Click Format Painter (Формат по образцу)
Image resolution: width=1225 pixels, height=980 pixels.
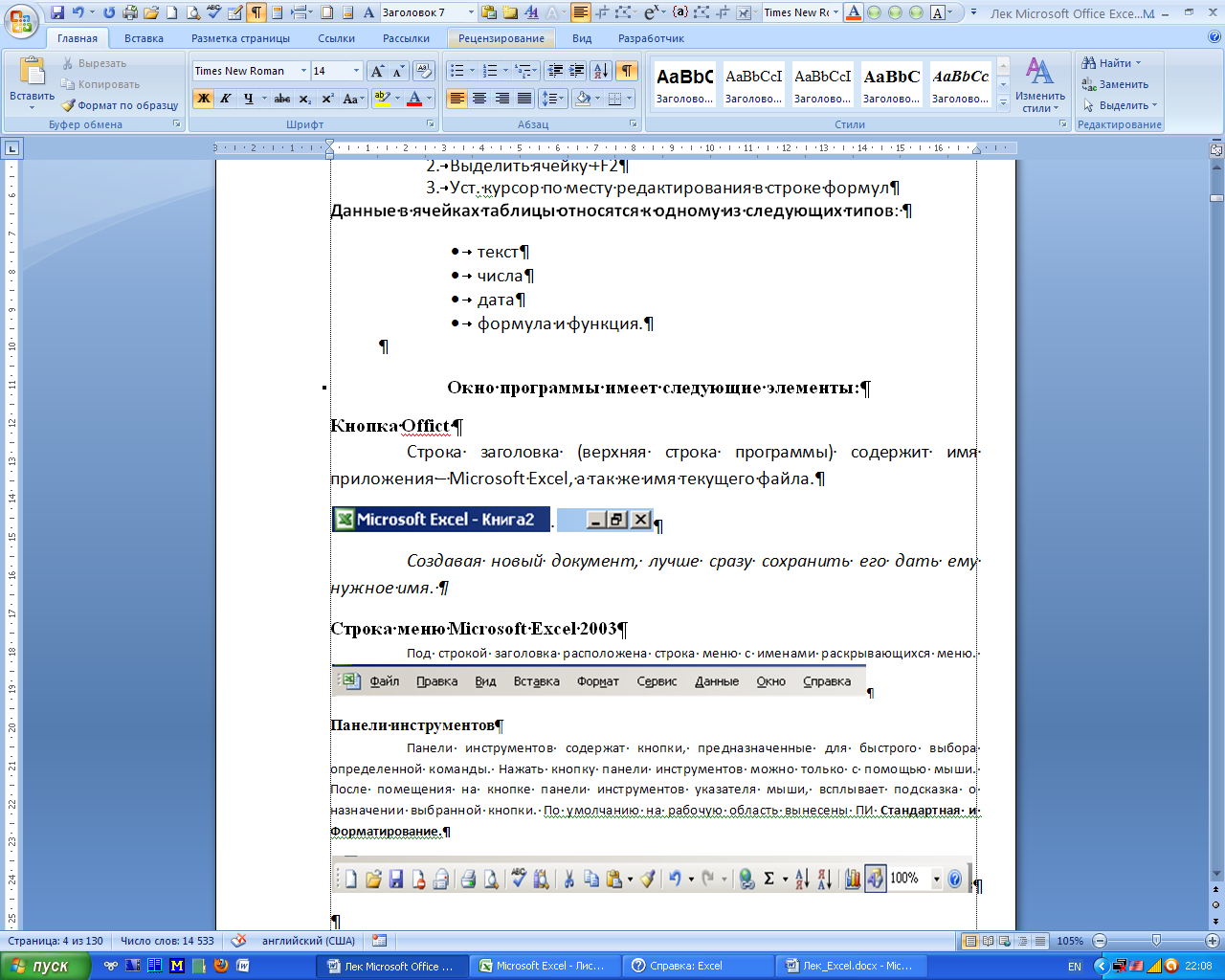click(x=121, y=105)
